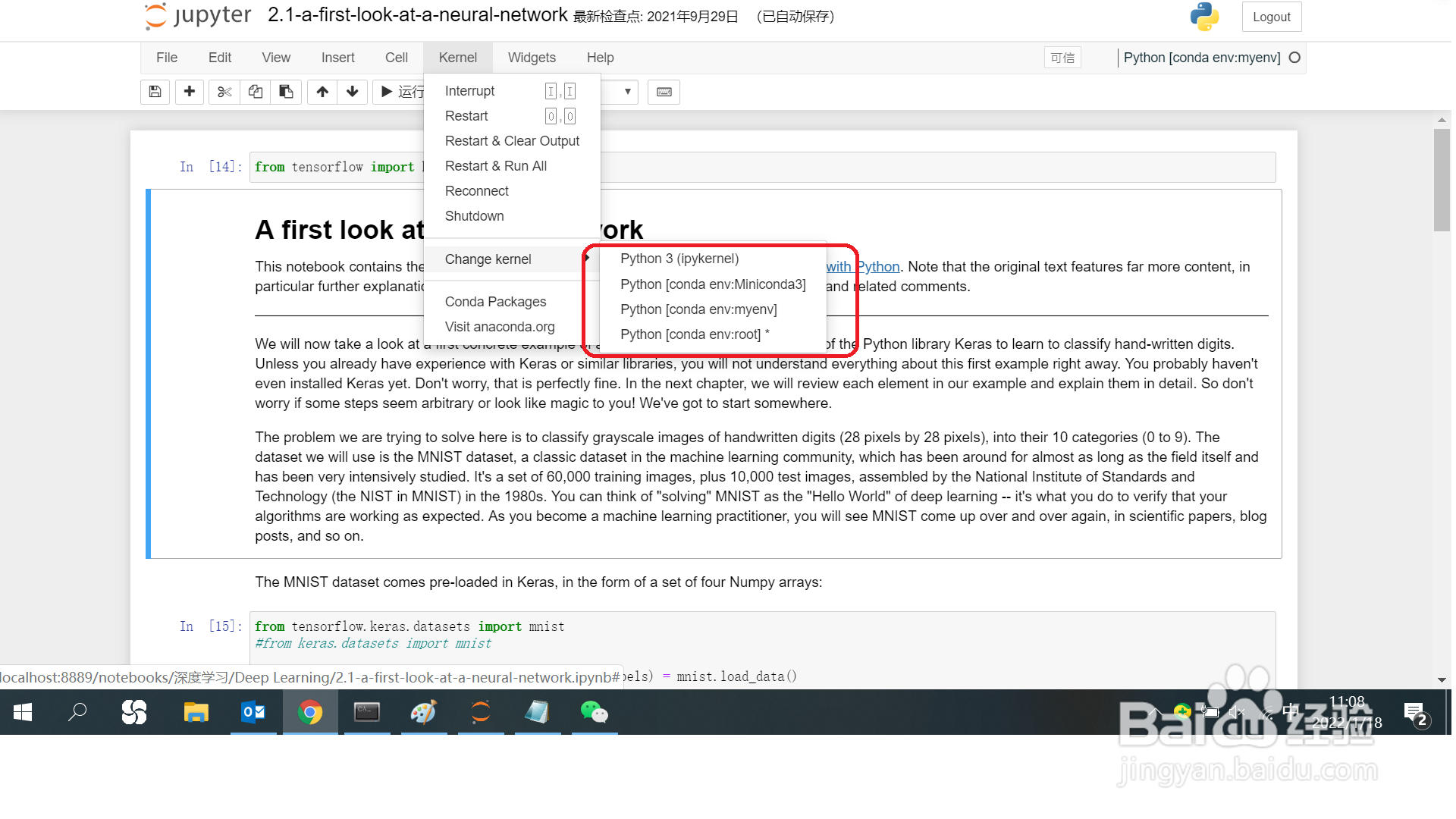Click into code cell In [15]
The height and width of the screenshot is (819, 1456).
762,649
